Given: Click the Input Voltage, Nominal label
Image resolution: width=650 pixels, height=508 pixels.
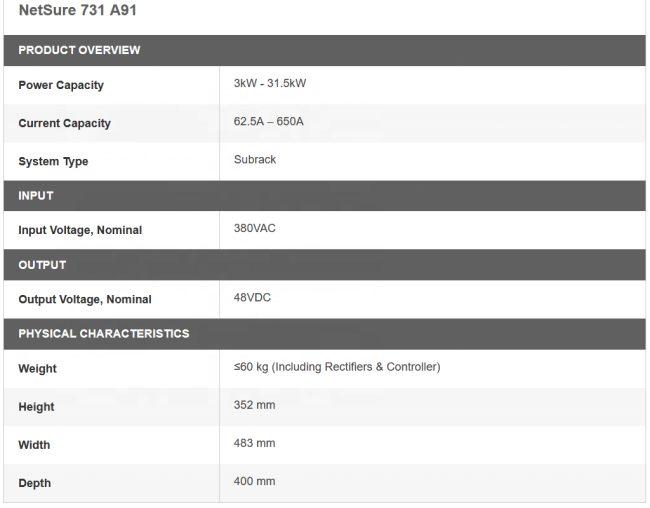Looking at the screenshot, I should (x=80, y=230).
